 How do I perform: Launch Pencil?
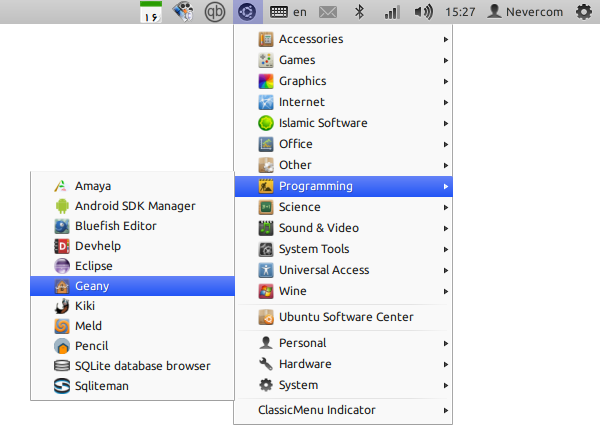pos(132,346)
